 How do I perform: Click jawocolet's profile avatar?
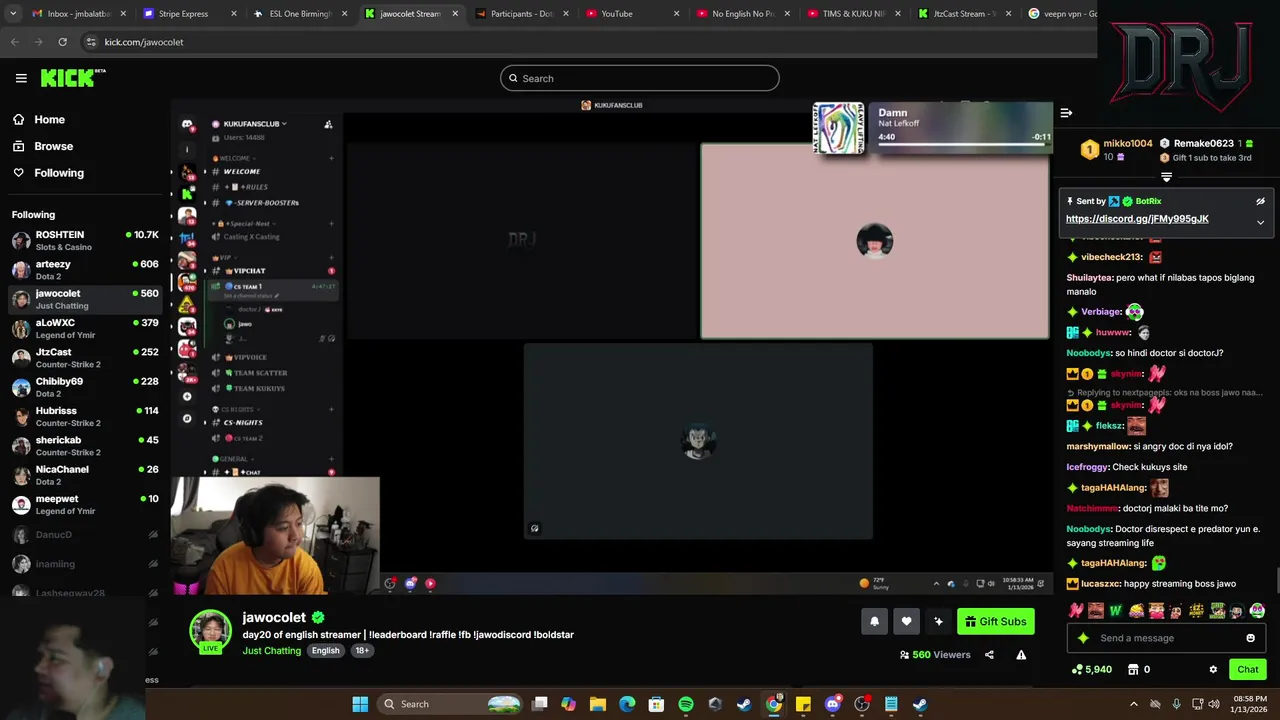[211, 632]
